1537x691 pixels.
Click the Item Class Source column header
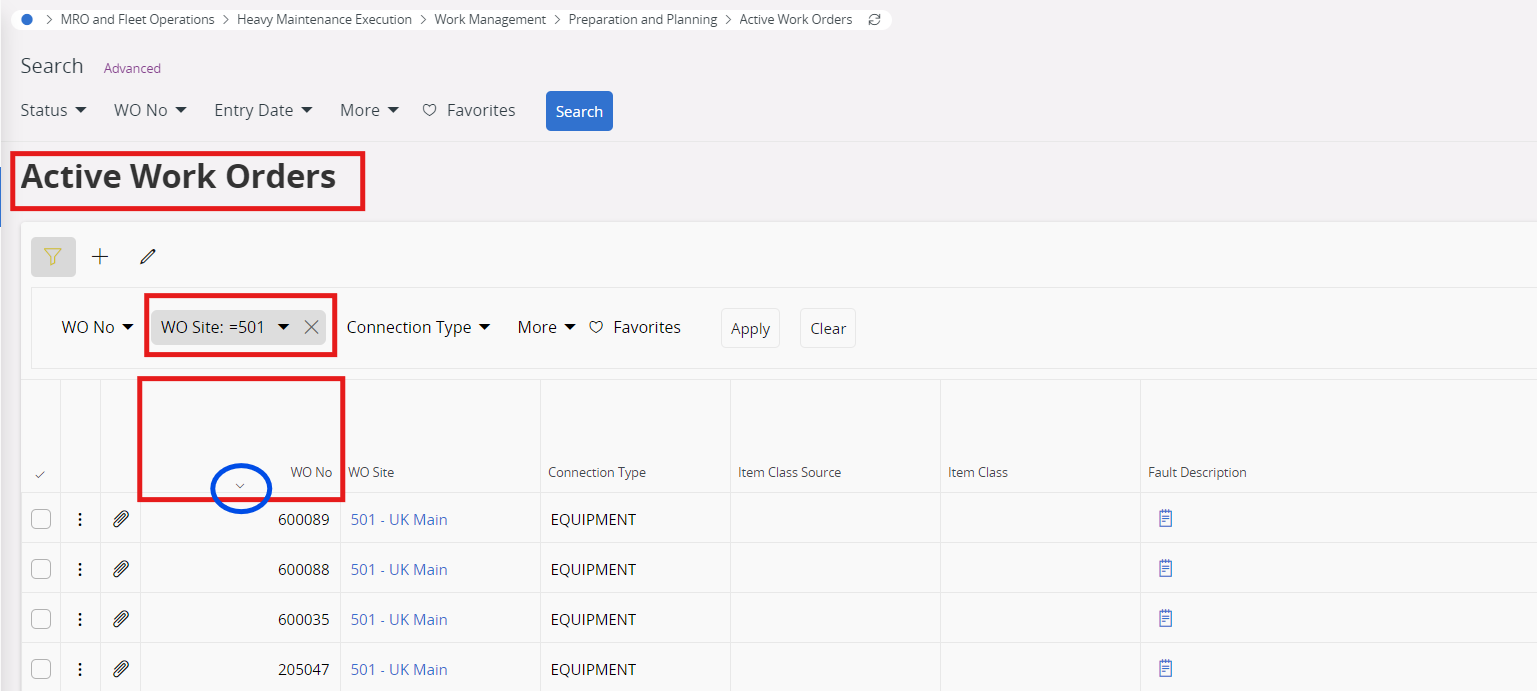[789, 472]
